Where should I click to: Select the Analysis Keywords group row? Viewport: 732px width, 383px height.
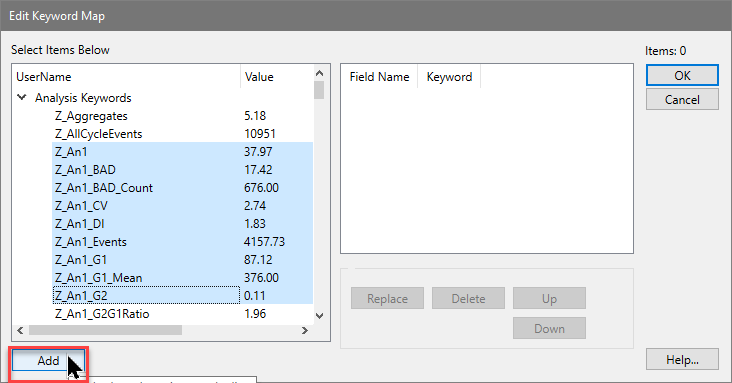[83, 98]
